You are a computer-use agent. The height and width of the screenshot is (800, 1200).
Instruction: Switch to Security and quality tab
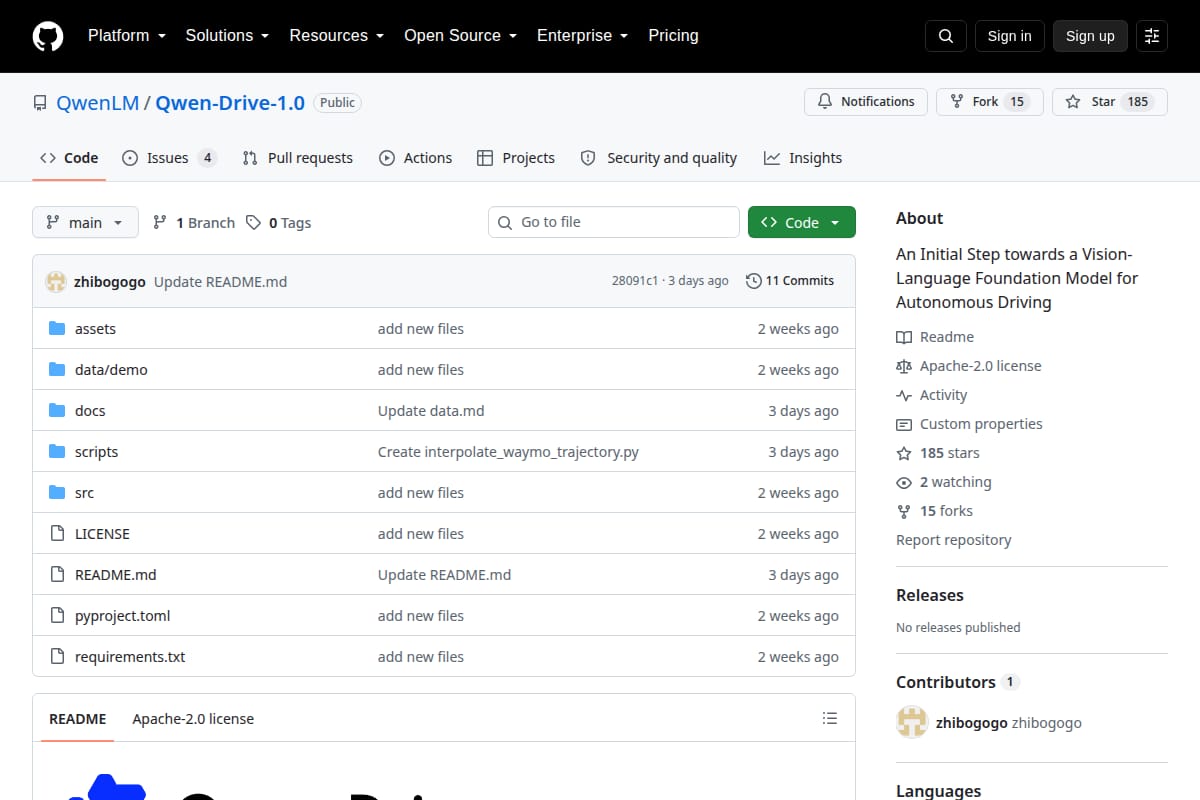point(659,158)
